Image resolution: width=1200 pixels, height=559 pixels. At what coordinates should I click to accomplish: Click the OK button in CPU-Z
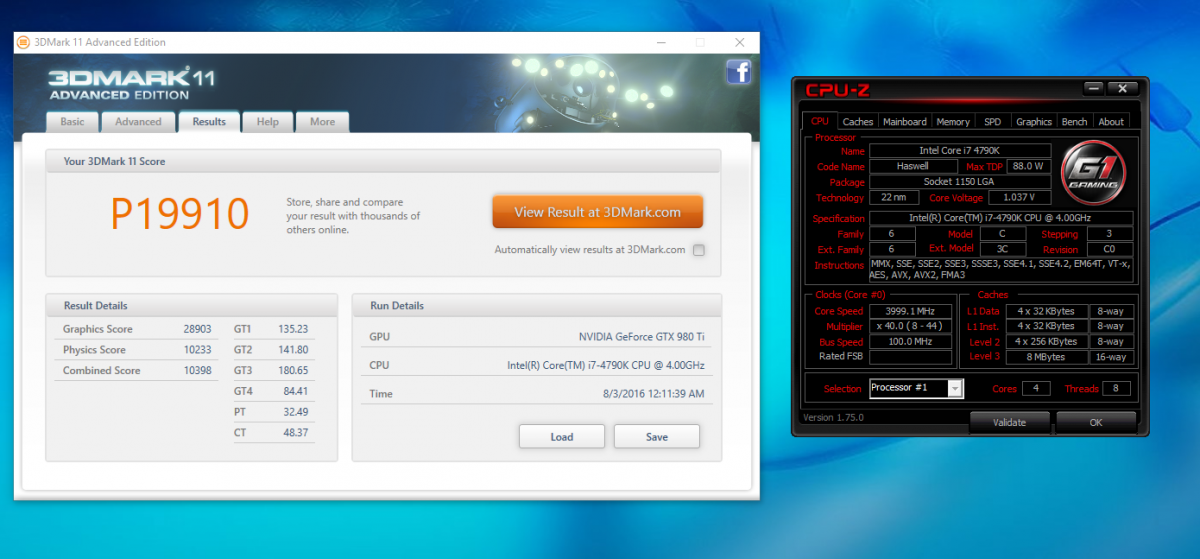click(1096, 422)
